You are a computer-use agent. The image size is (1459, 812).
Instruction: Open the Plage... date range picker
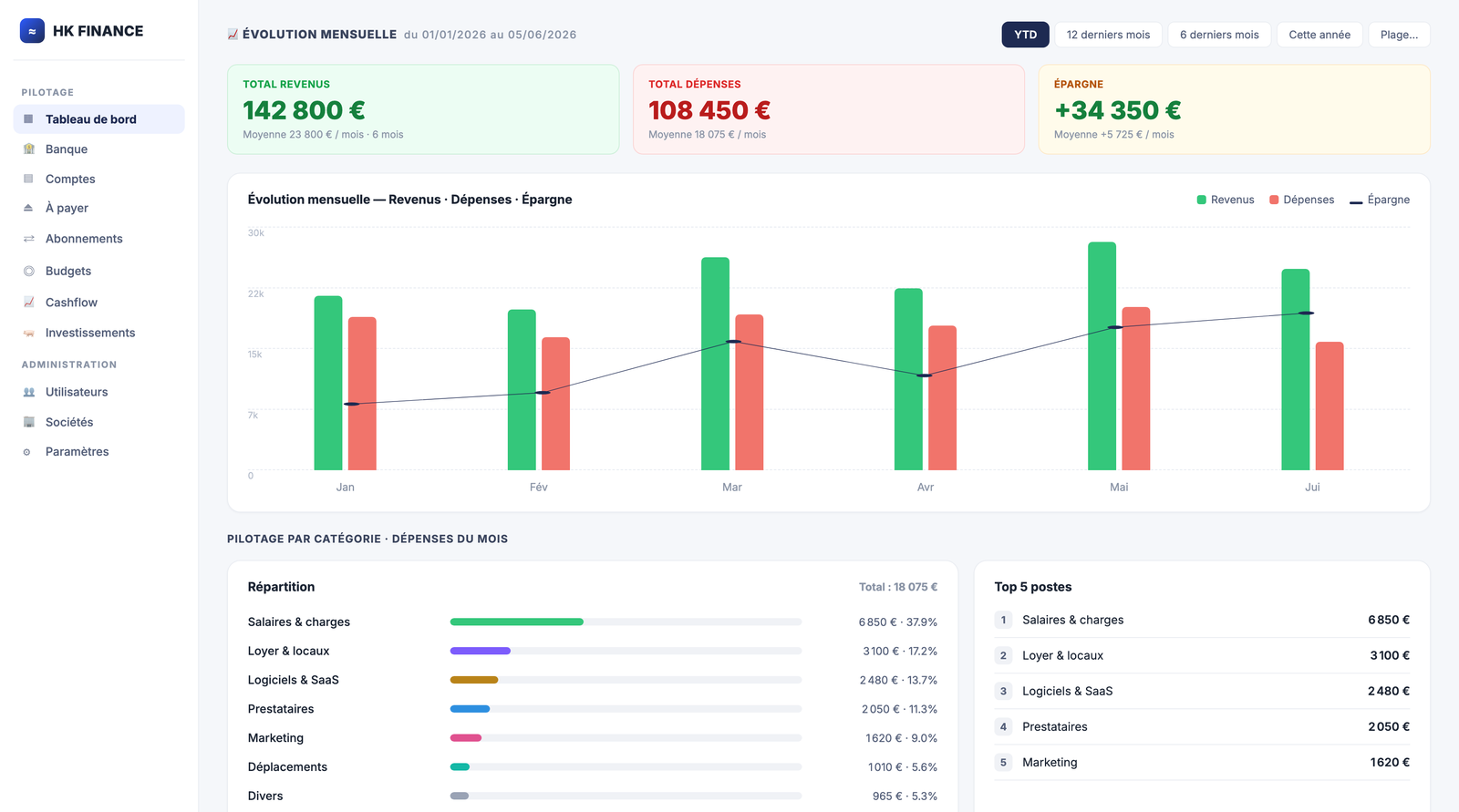[1399, 35]
